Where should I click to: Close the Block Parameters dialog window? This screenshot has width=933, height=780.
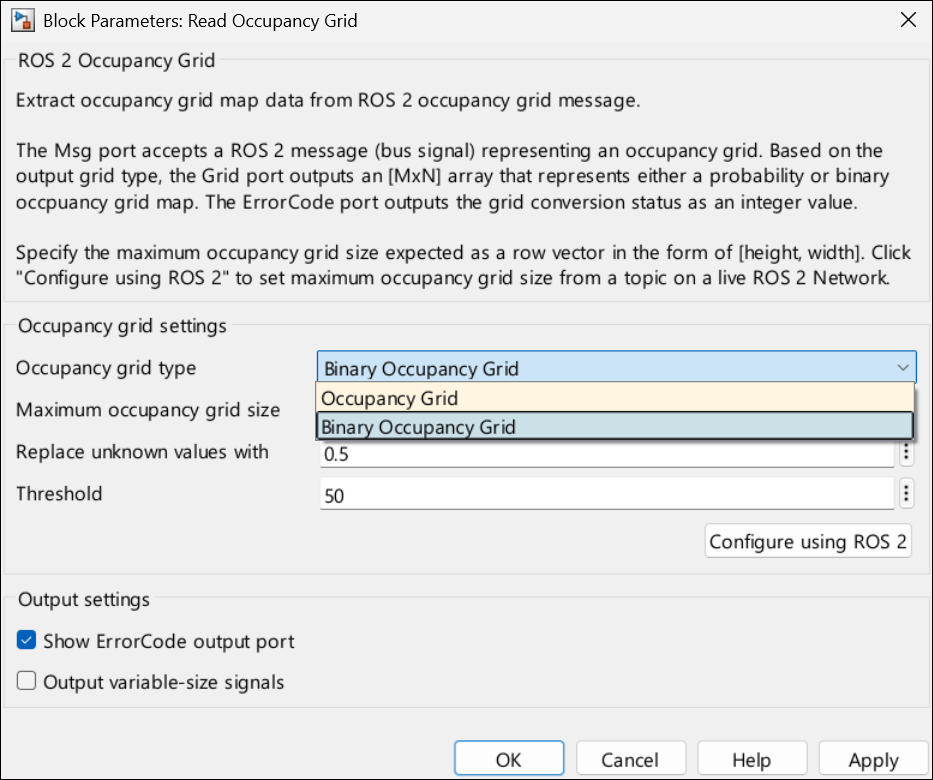click(x=907, y=19)
